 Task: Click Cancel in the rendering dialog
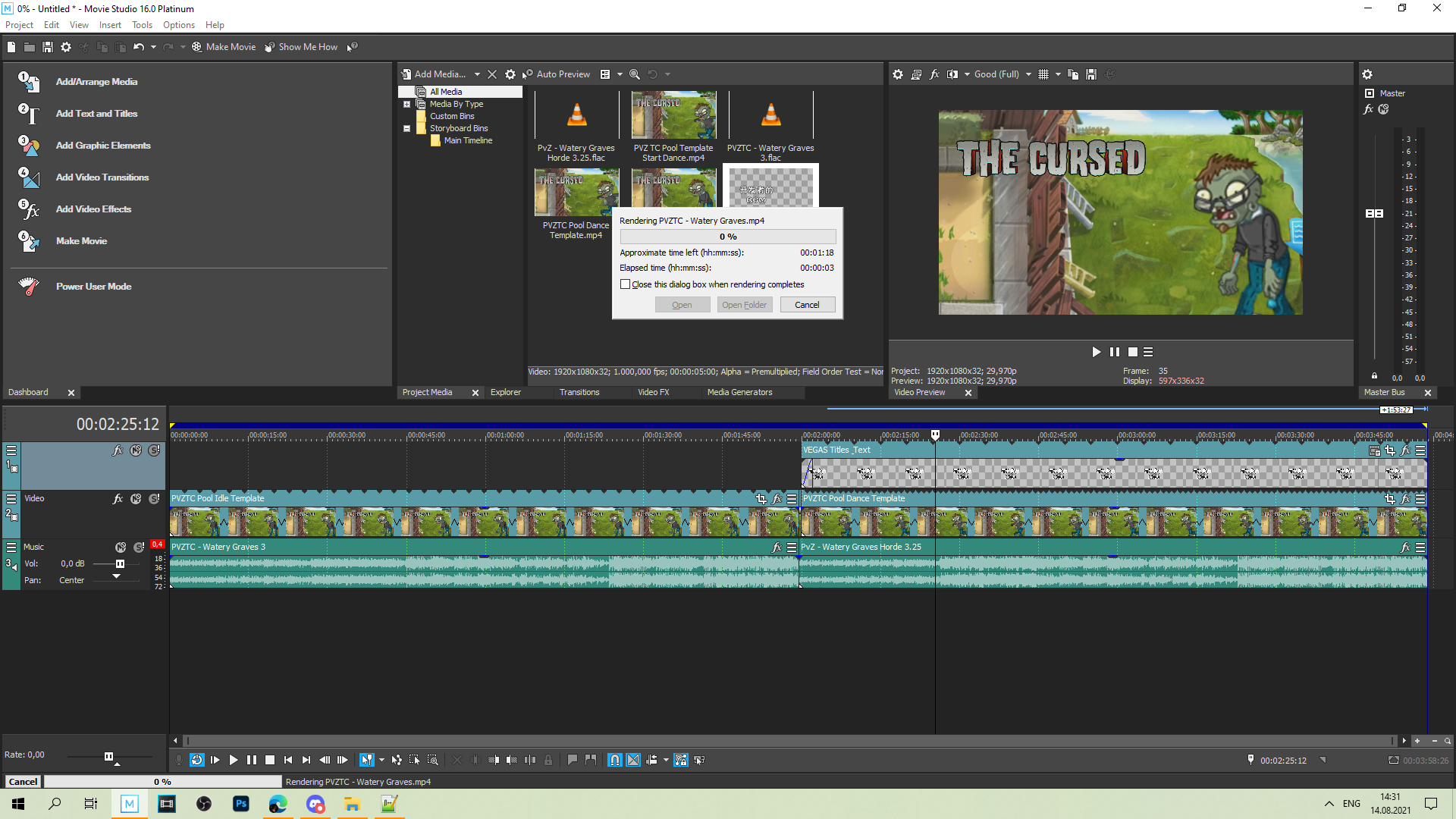807,305
